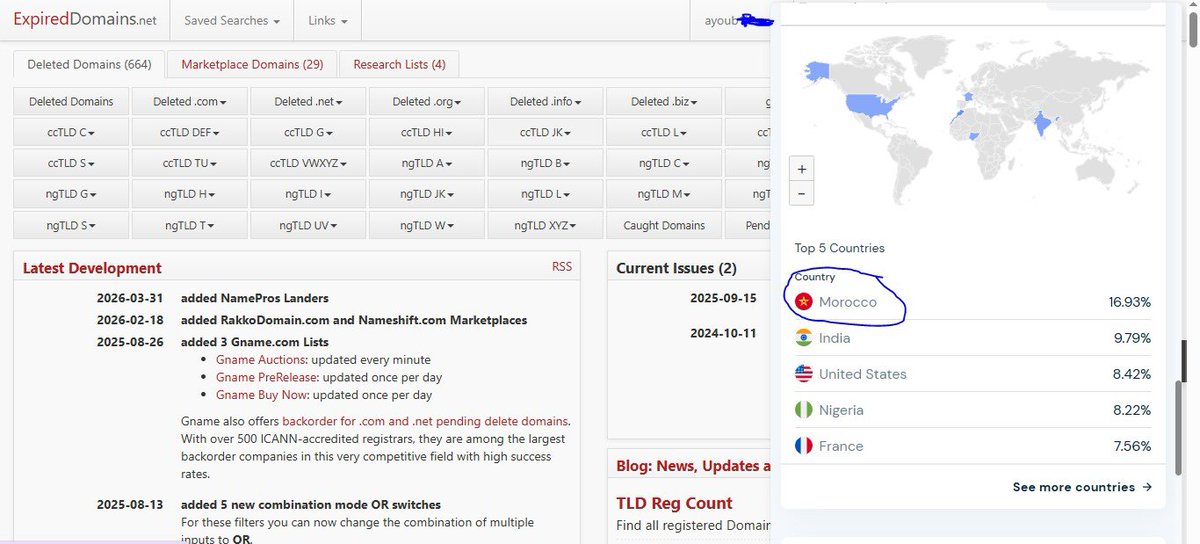This screenshot has height=544, width=1200.
Task: Click the Current Issues (2) heading
Action: (x=676, y=268)
